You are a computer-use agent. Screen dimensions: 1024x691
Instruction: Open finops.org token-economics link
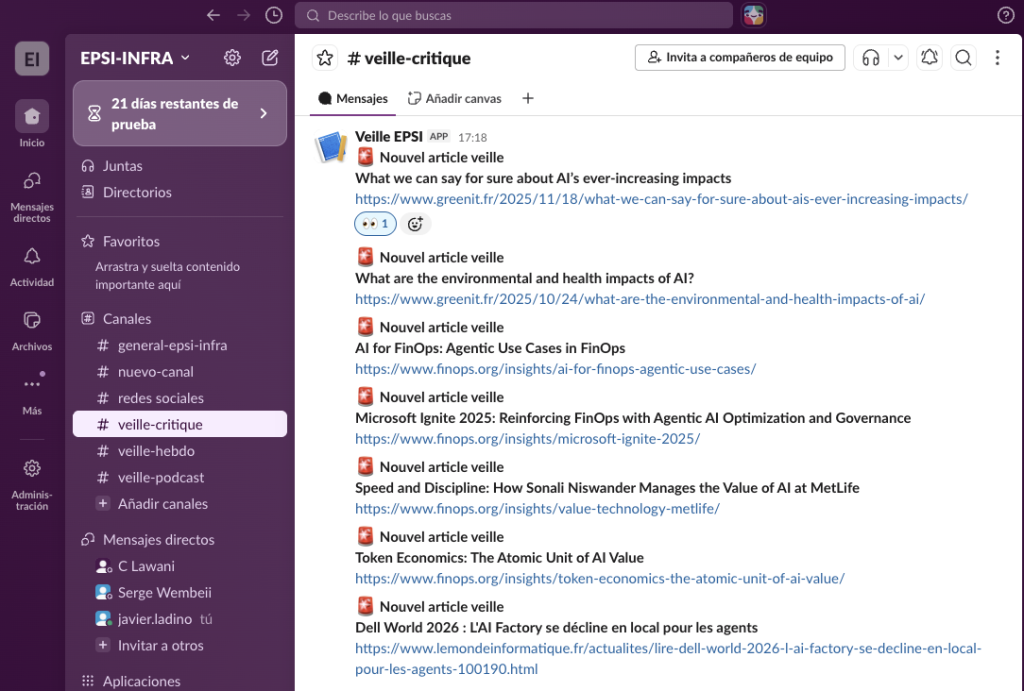pos(600,579)
